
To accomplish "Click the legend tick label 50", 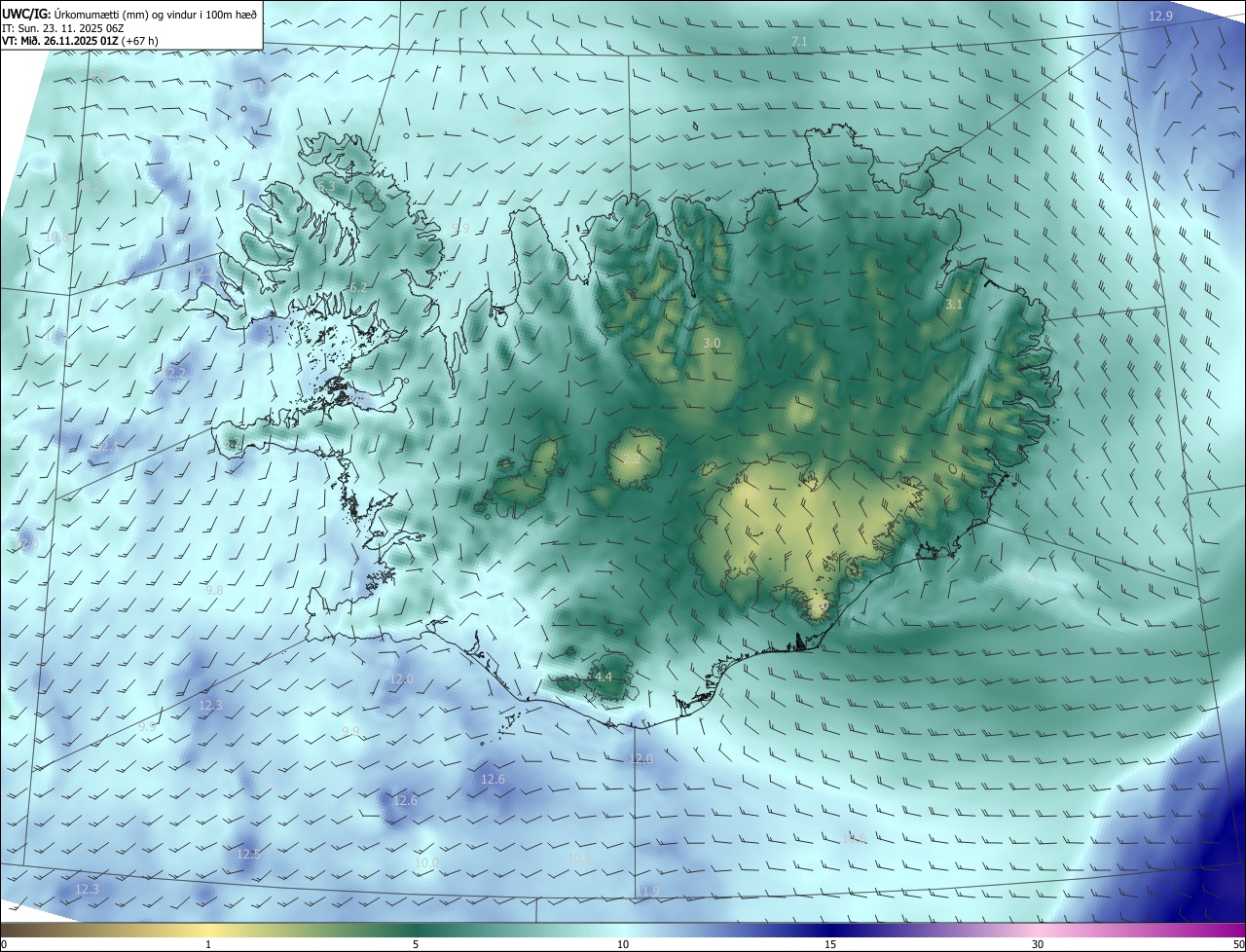I will click(1238, 944).
